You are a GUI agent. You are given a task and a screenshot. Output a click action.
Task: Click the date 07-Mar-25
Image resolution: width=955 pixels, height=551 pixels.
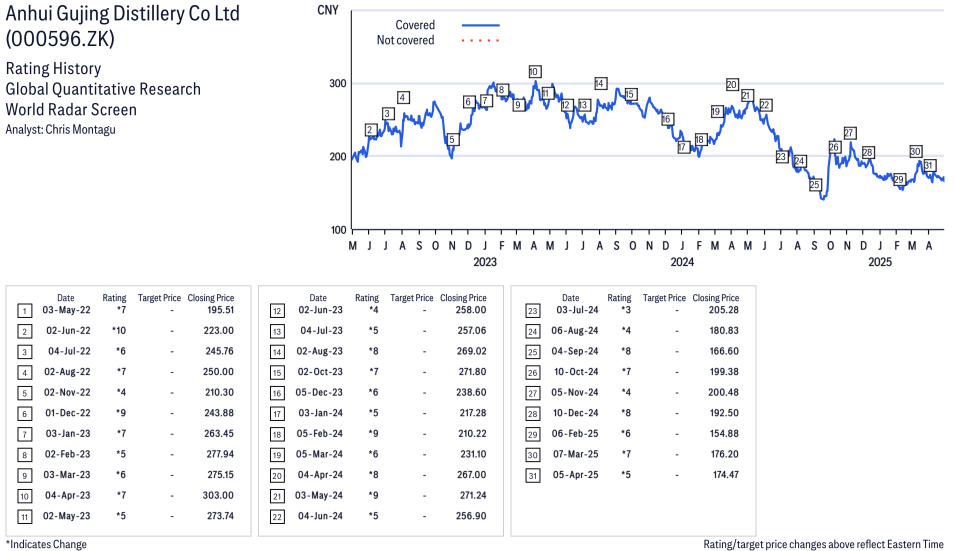coord(576,455)
